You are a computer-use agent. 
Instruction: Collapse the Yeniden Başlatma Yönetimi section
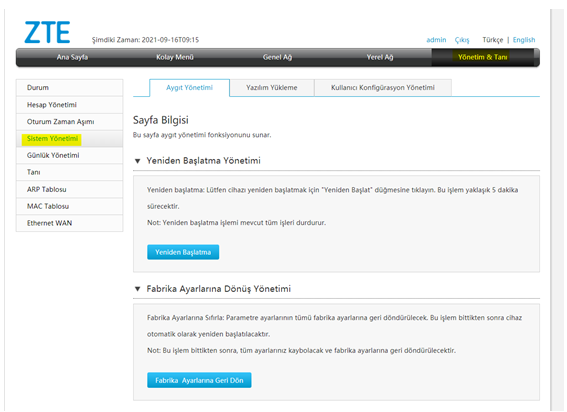point(137,161)
